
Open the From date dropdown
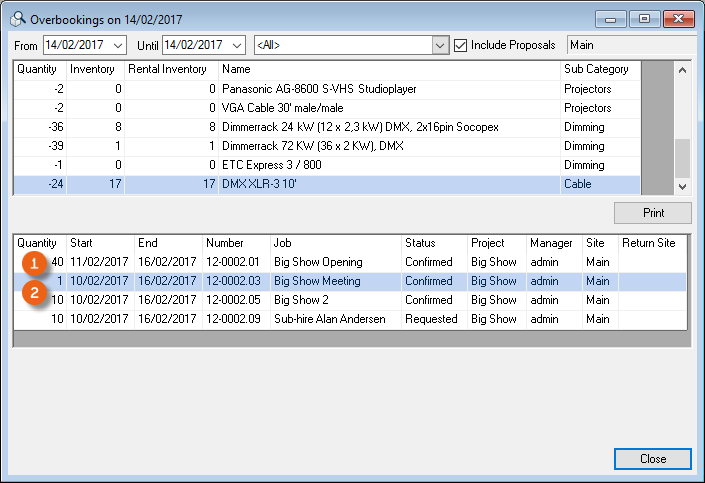pos(119,45)
